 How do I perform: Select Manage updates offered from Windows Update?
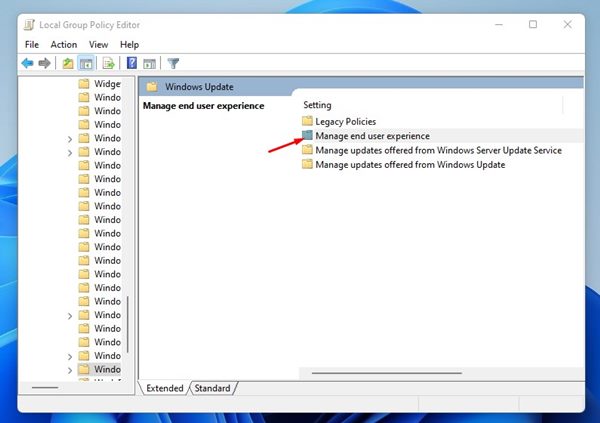[410, 165]
